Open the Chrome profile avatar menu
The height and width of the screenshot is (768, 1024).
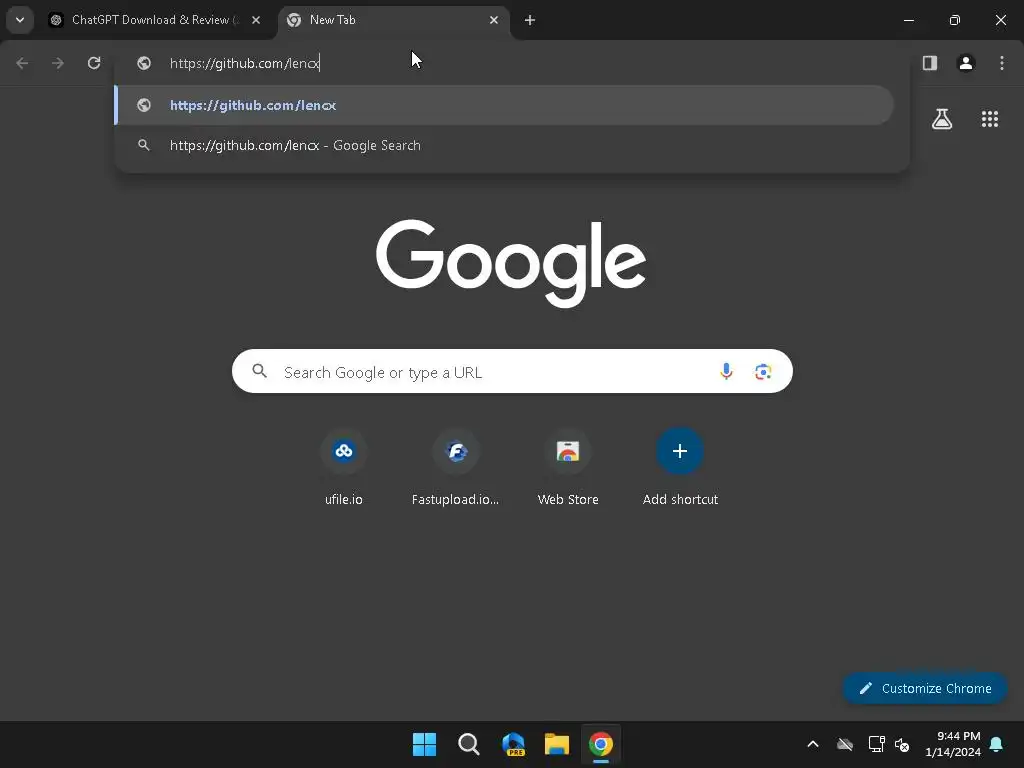click(966, 63)
